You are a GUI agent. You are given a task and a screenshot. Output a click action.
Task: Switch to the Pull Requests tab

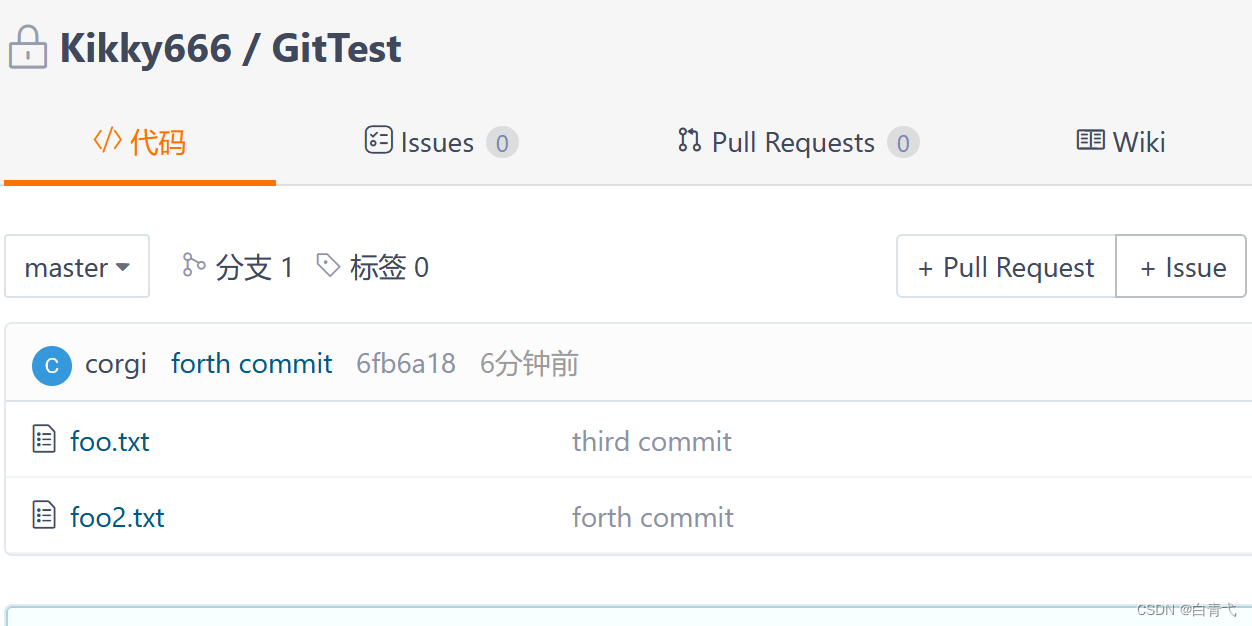click(798, 142)
